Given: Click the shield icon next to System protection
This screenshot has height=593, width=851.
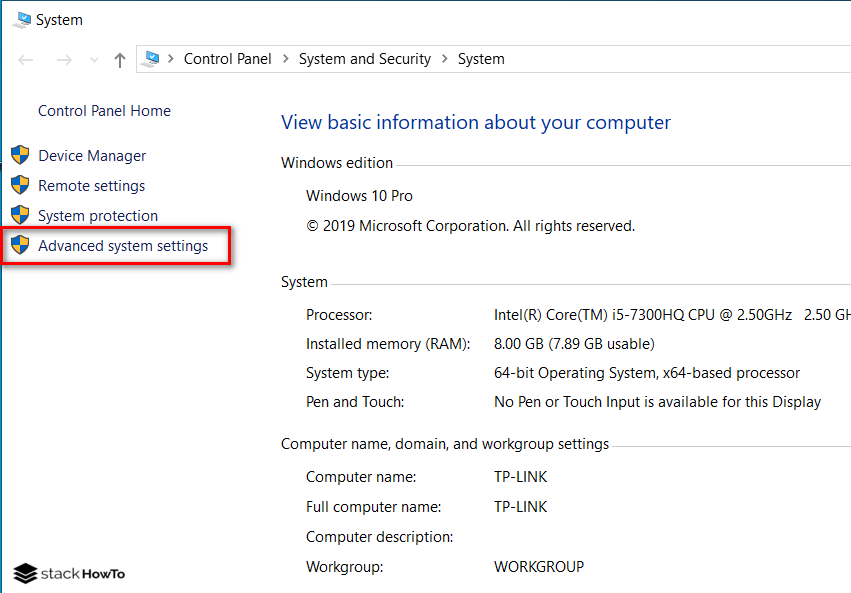Looking at the screenshot, I should coord(20,215).
